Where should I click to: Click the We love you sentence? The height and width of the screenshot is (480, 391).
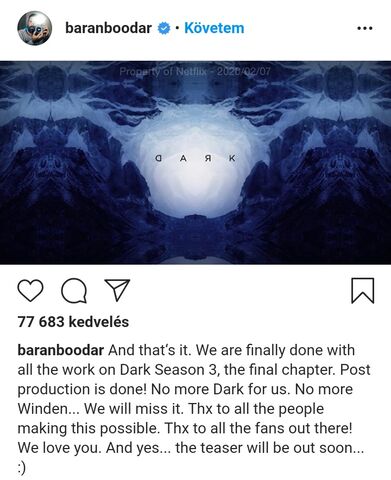(59, 448)
